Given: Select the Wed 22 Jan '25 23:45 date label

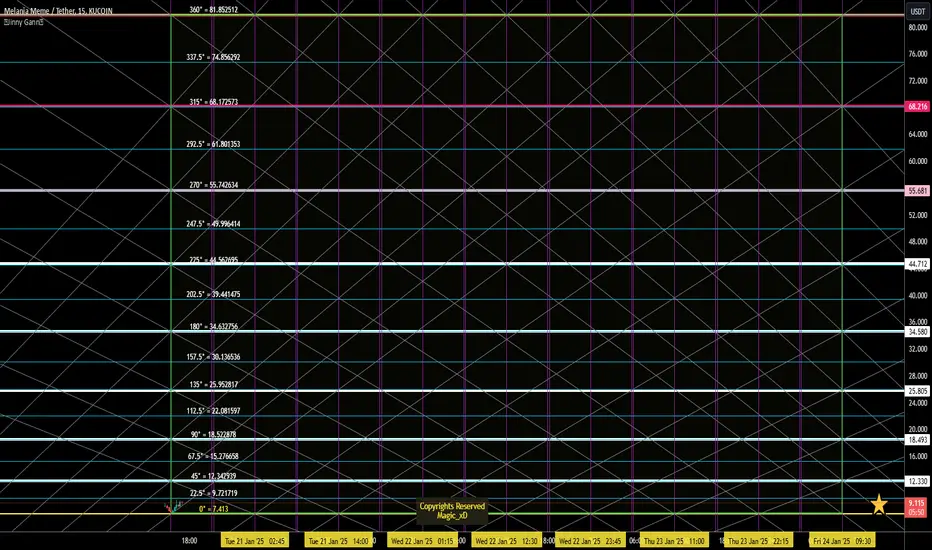Looking at the screenshot, I should pyautogui.click(x=590, y=540).
